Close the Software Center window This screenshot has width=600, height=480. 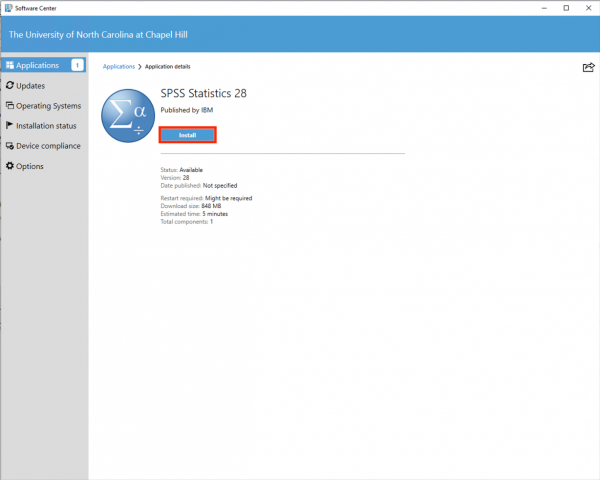coord(589,8)
